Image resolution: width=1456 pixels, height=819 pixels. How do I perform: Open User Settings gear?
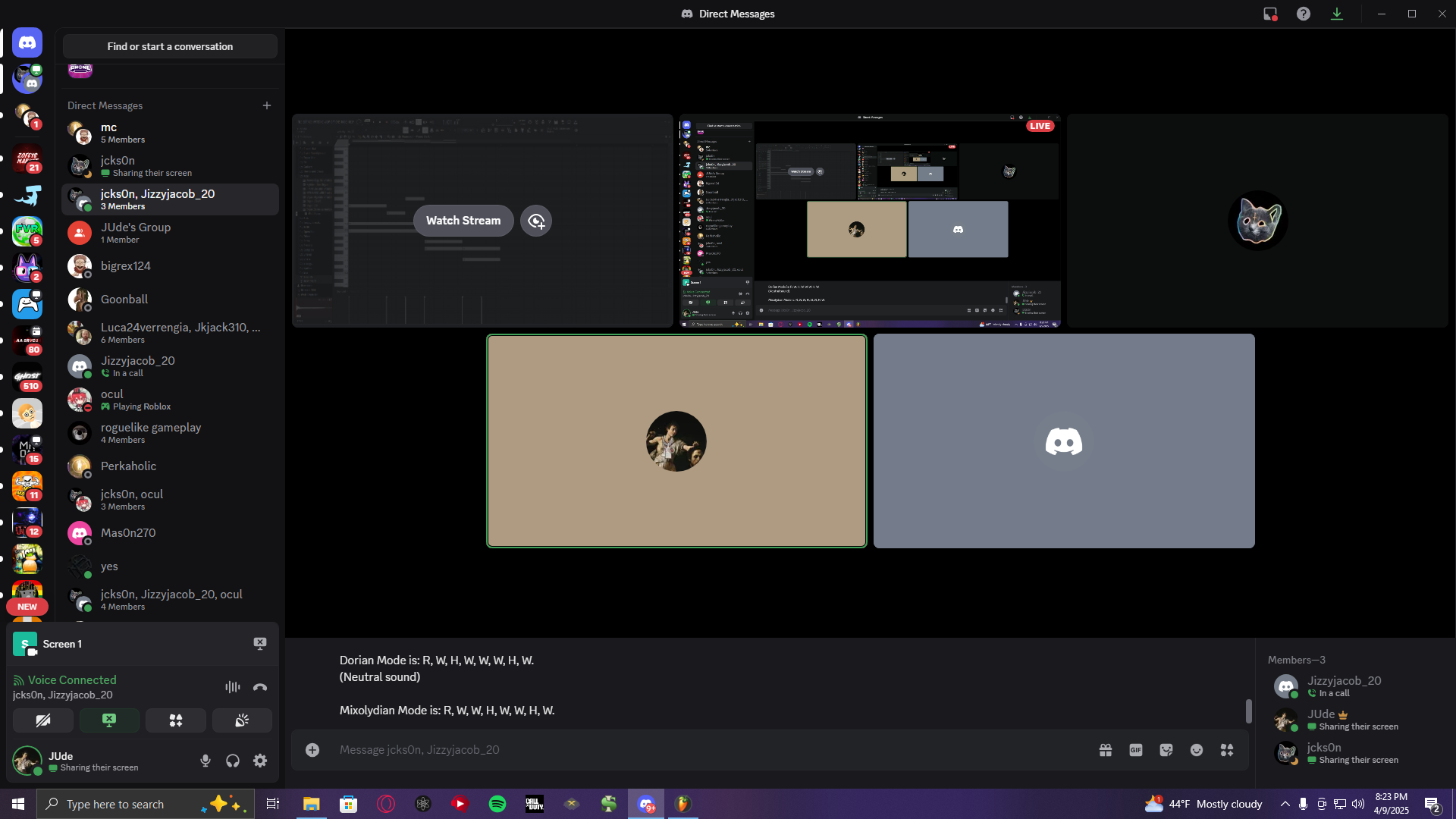point(260,761)
